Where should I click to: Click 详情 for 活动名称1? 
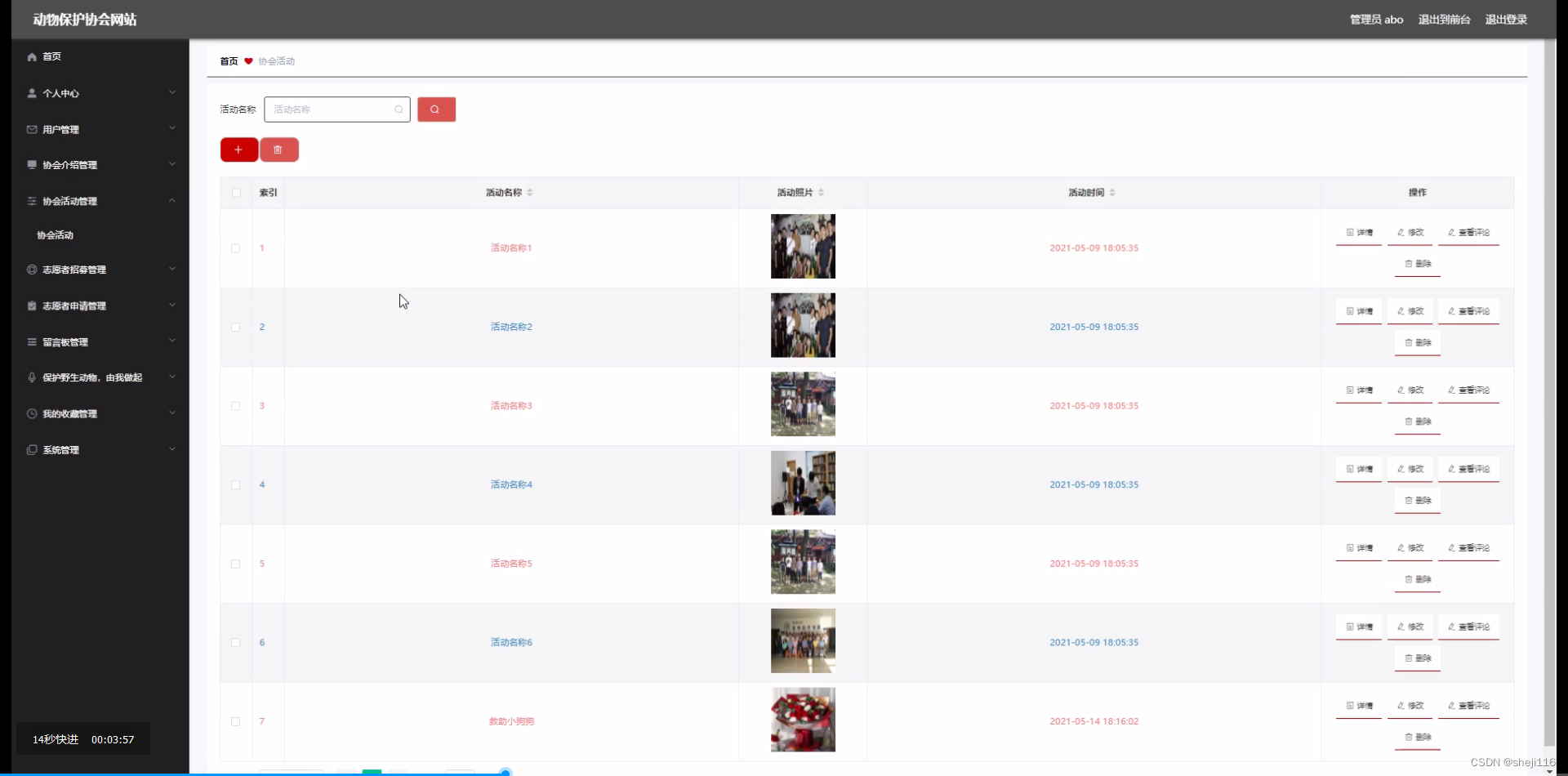click(x=1359, y=233)
